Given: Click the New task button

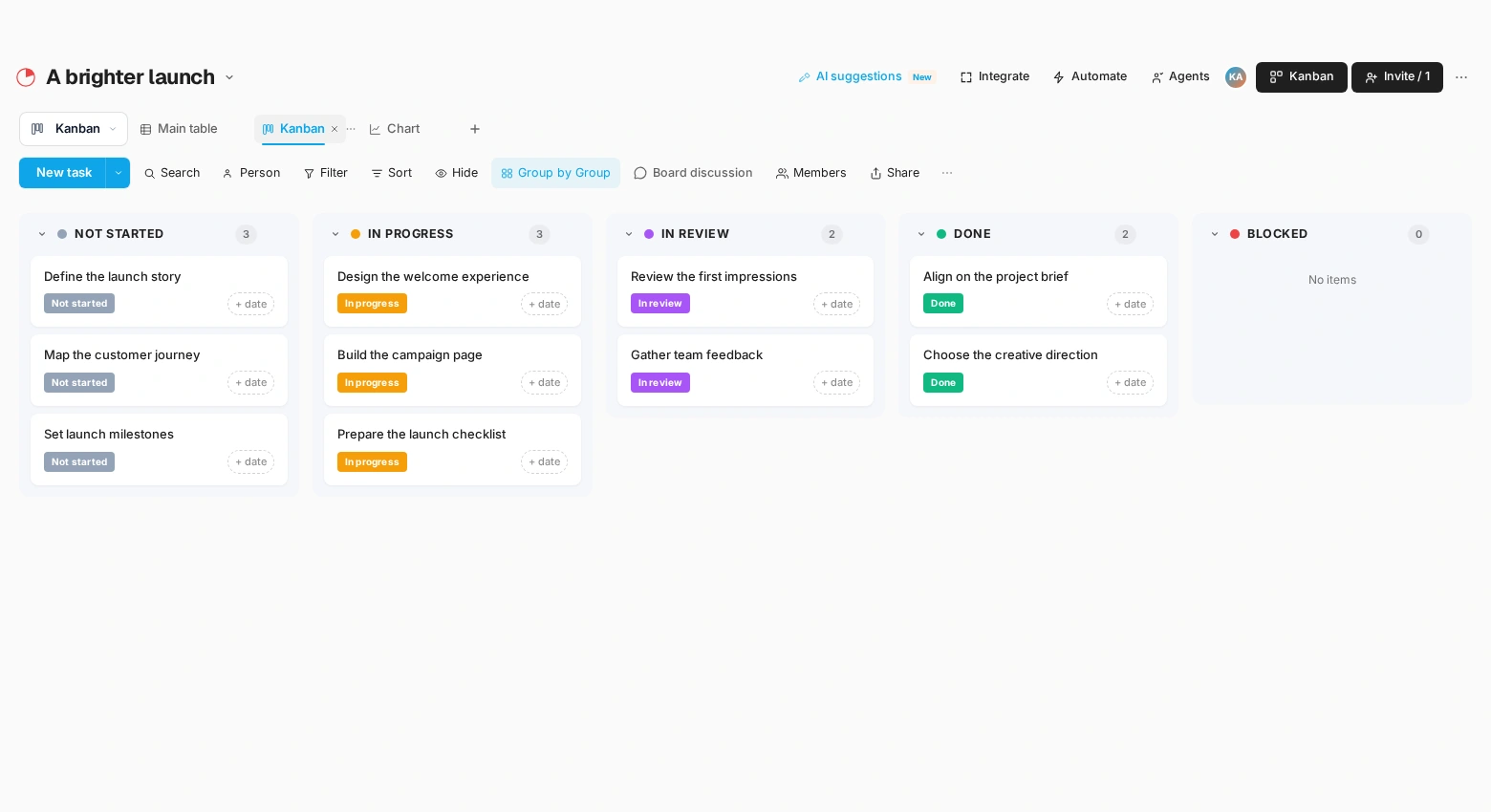Looking at the screenshot, I should click(x=63, y=173).
